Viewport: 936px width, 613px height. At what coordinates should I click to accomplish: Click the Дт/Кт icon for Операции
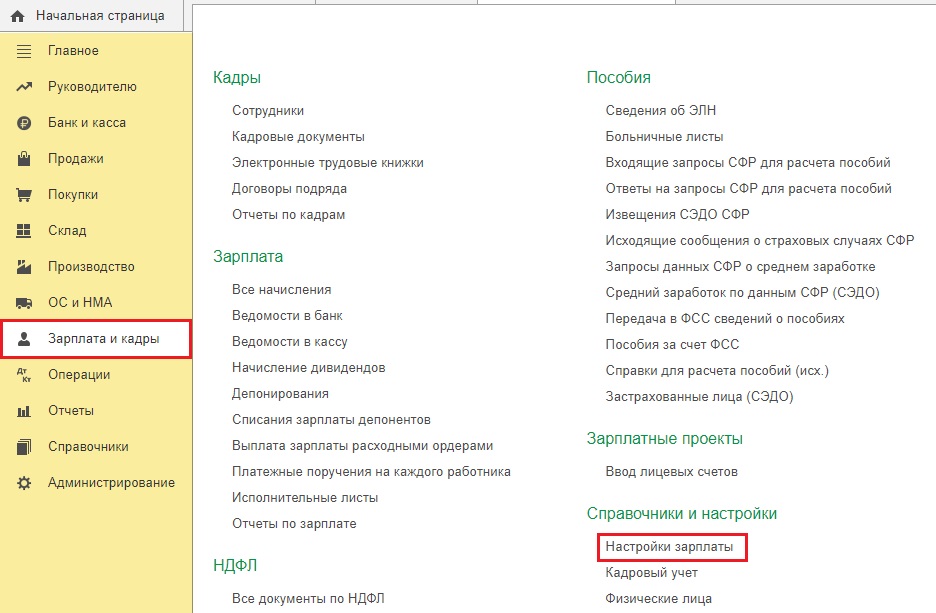tap(24, 375)
